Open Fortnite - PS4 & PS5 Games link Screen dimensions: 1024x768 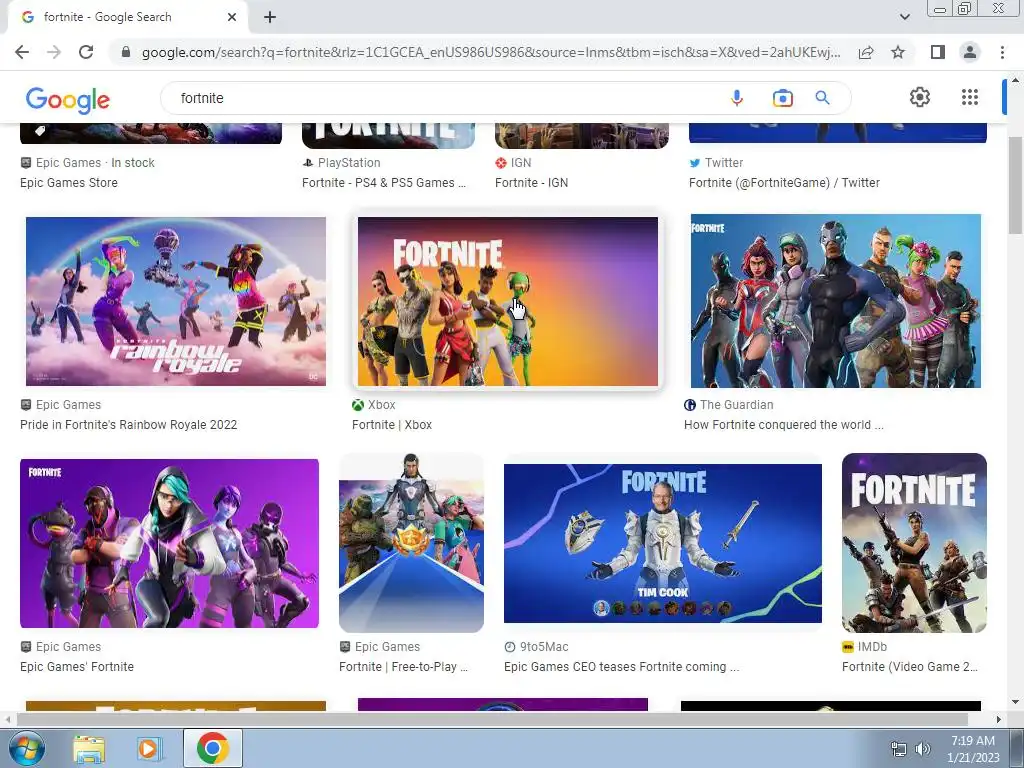(x=384, y=183)
